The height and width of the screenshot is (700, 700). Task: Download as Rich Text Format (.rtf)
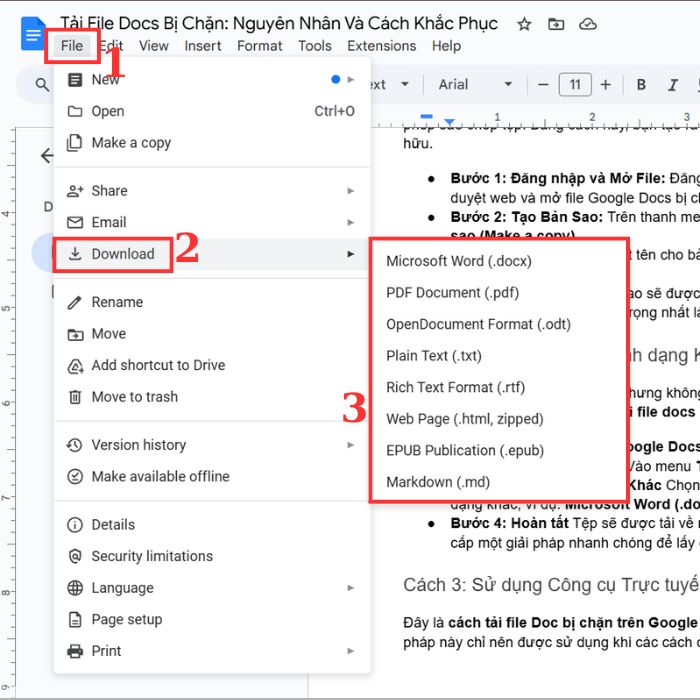[x=499, y=387]
